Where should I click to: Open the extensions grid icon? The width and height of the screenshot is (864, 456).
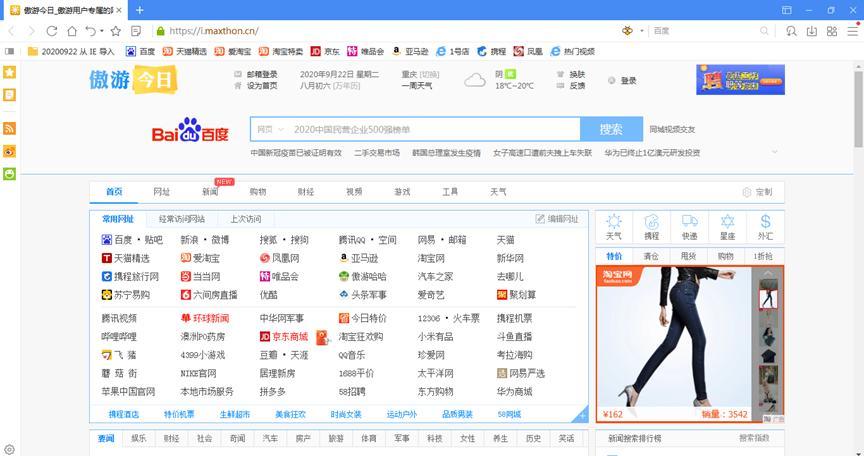(832, 31)
